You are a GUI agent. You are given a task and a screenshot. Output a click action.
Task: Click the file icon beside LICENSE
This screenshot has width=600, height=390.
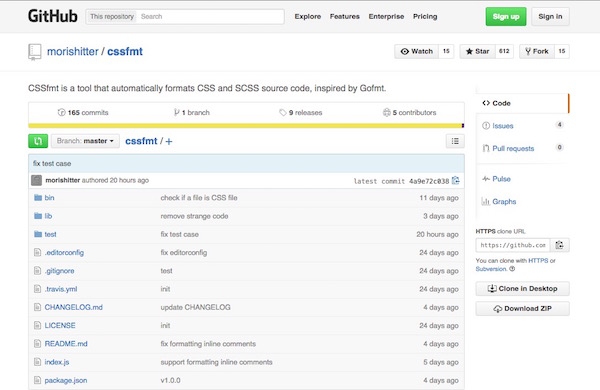point(37,325)
